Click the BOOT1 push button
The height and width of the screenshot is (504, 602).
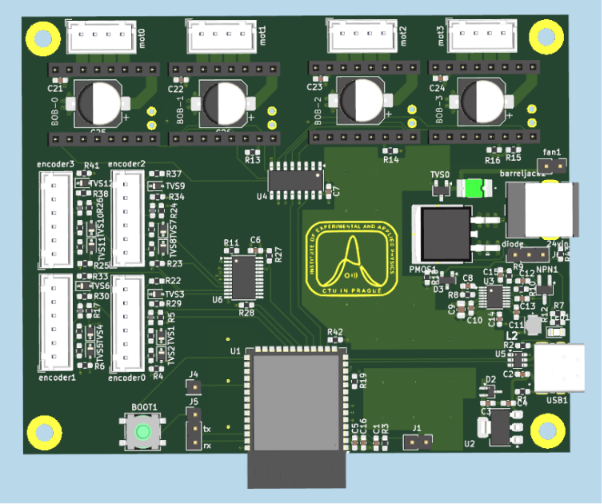143,431
